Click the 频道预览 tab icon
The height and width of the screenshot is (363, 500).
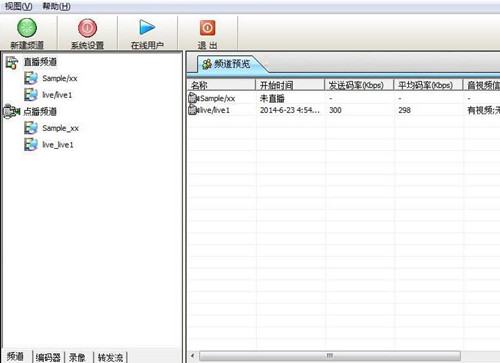[x=207, y=64]
